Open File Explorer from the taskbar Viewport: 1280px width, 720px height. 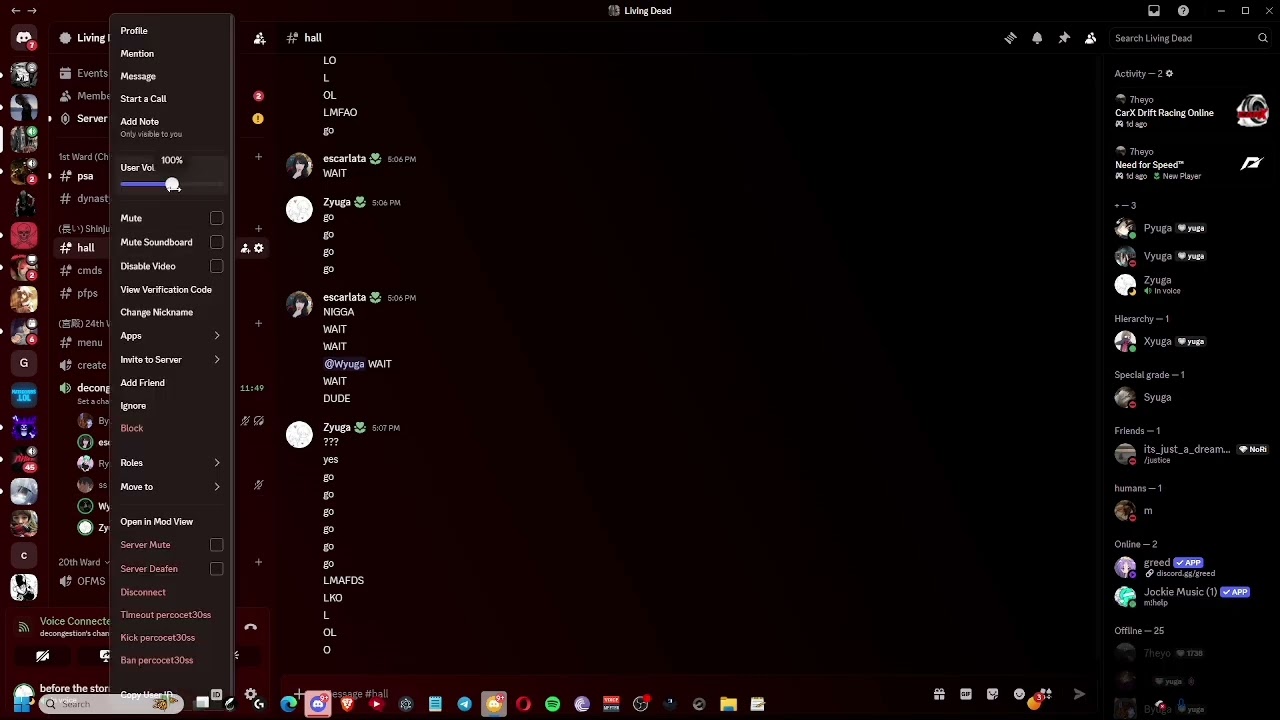(728, 704)
